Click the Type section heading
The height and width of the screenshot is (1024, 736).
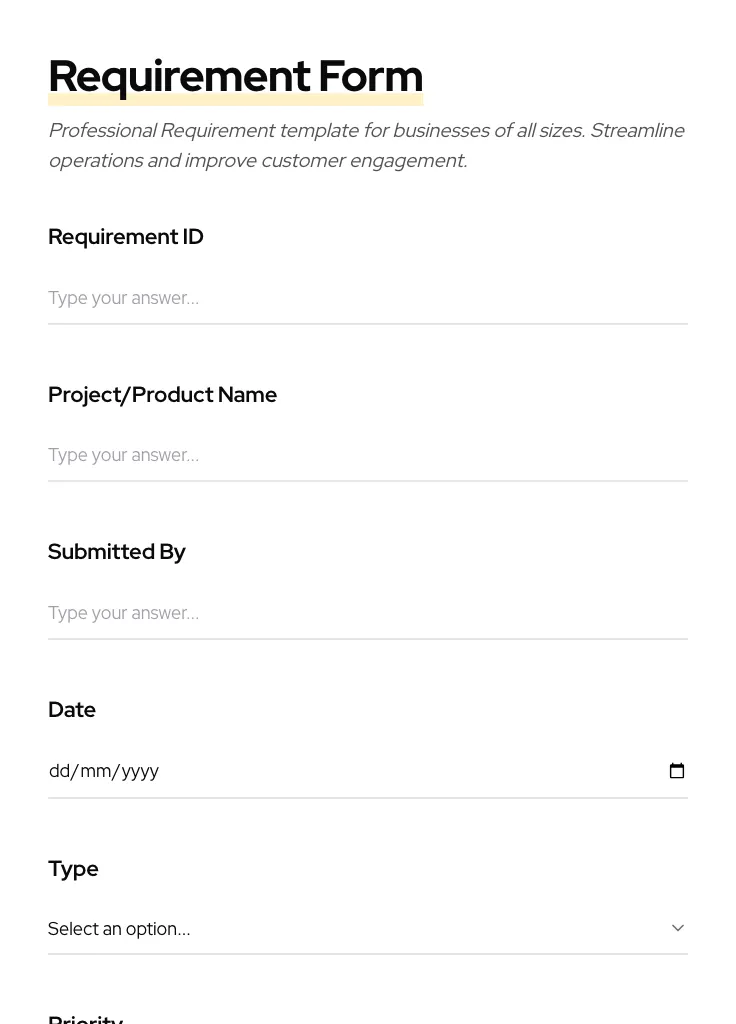(x=73, y=868)
